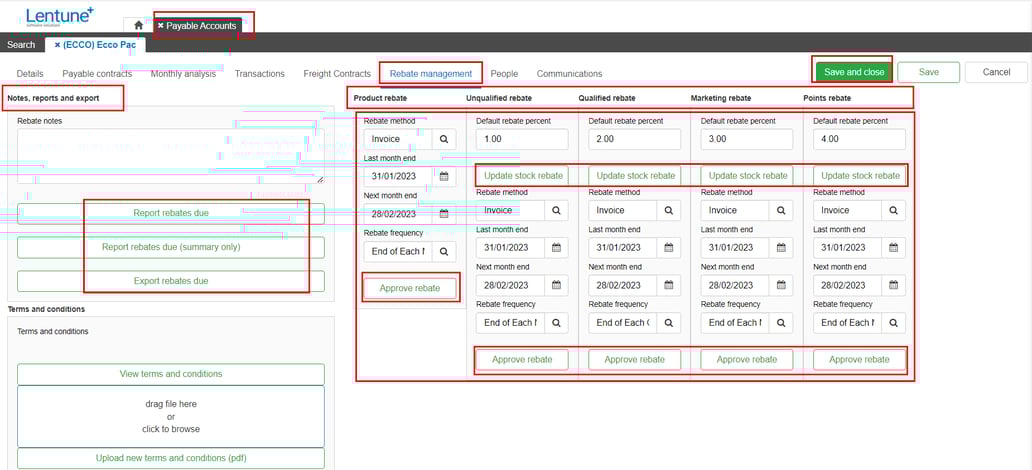Cancel the changes
The width and height of the screenshot is (1032, 470).
tap(996, 72)
